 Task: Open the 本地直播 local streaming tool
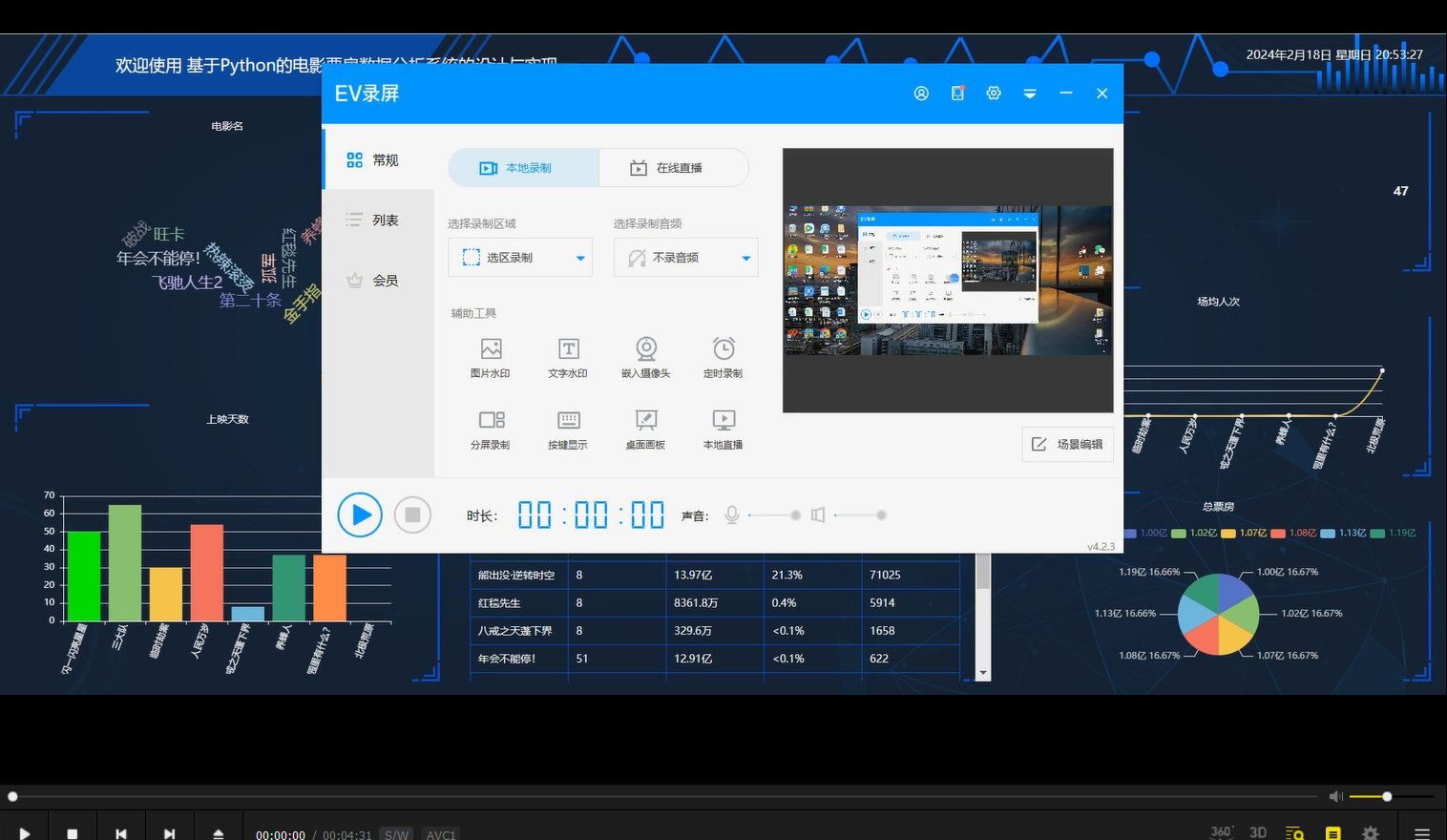click(723, 429)
